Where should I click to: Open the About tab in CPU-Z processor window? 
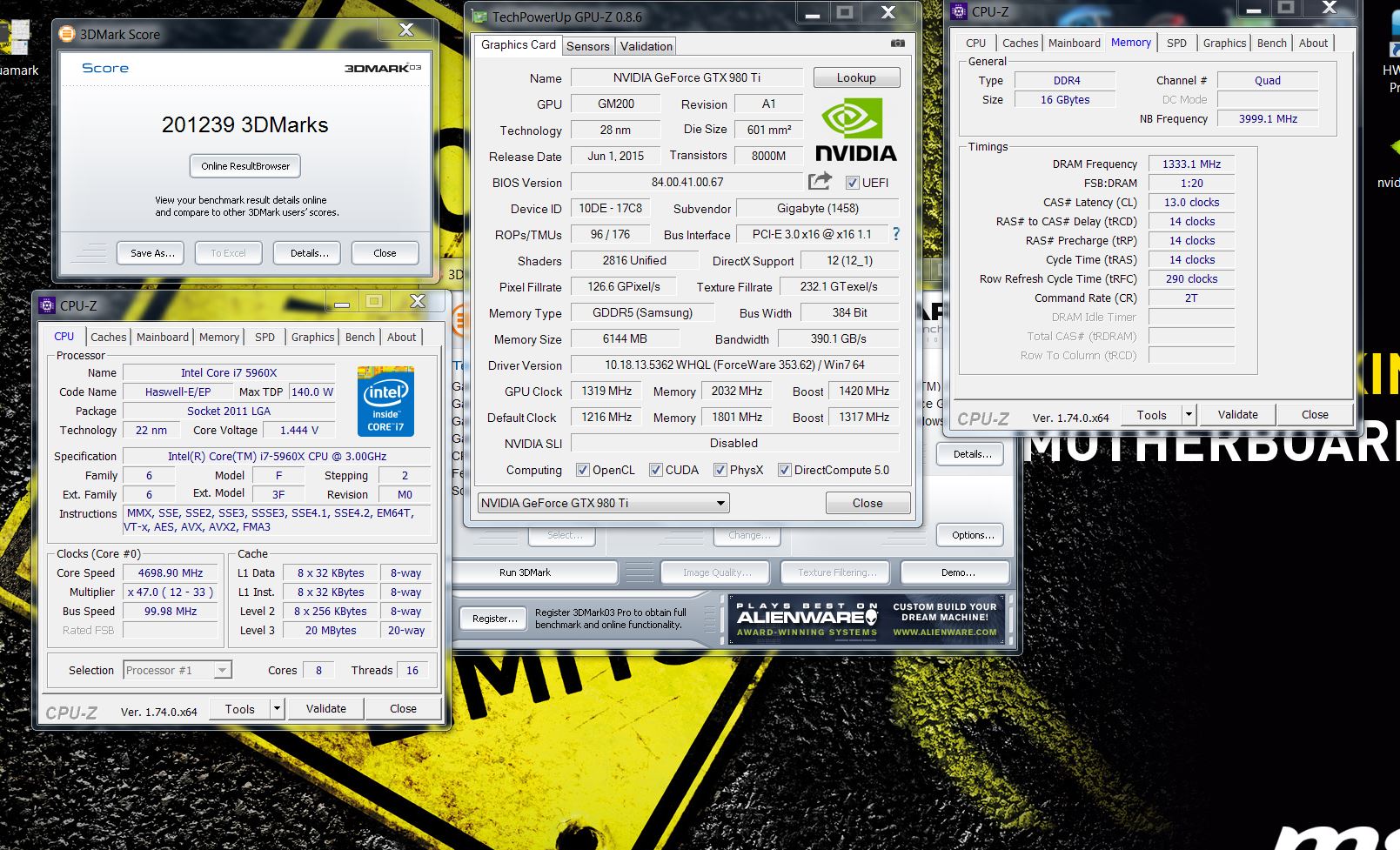coord(402,337)
